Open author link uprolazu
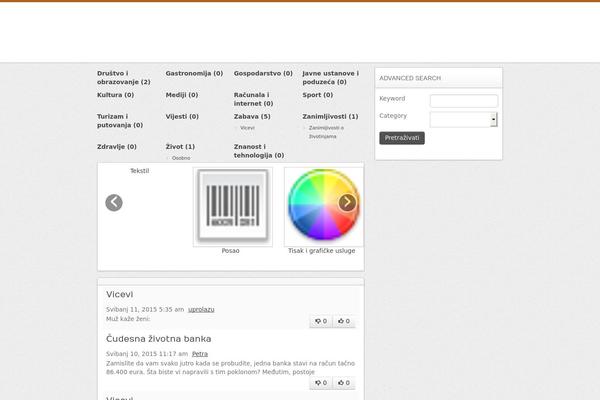Screen dimensions: 600x400 (x=201, y=309)
